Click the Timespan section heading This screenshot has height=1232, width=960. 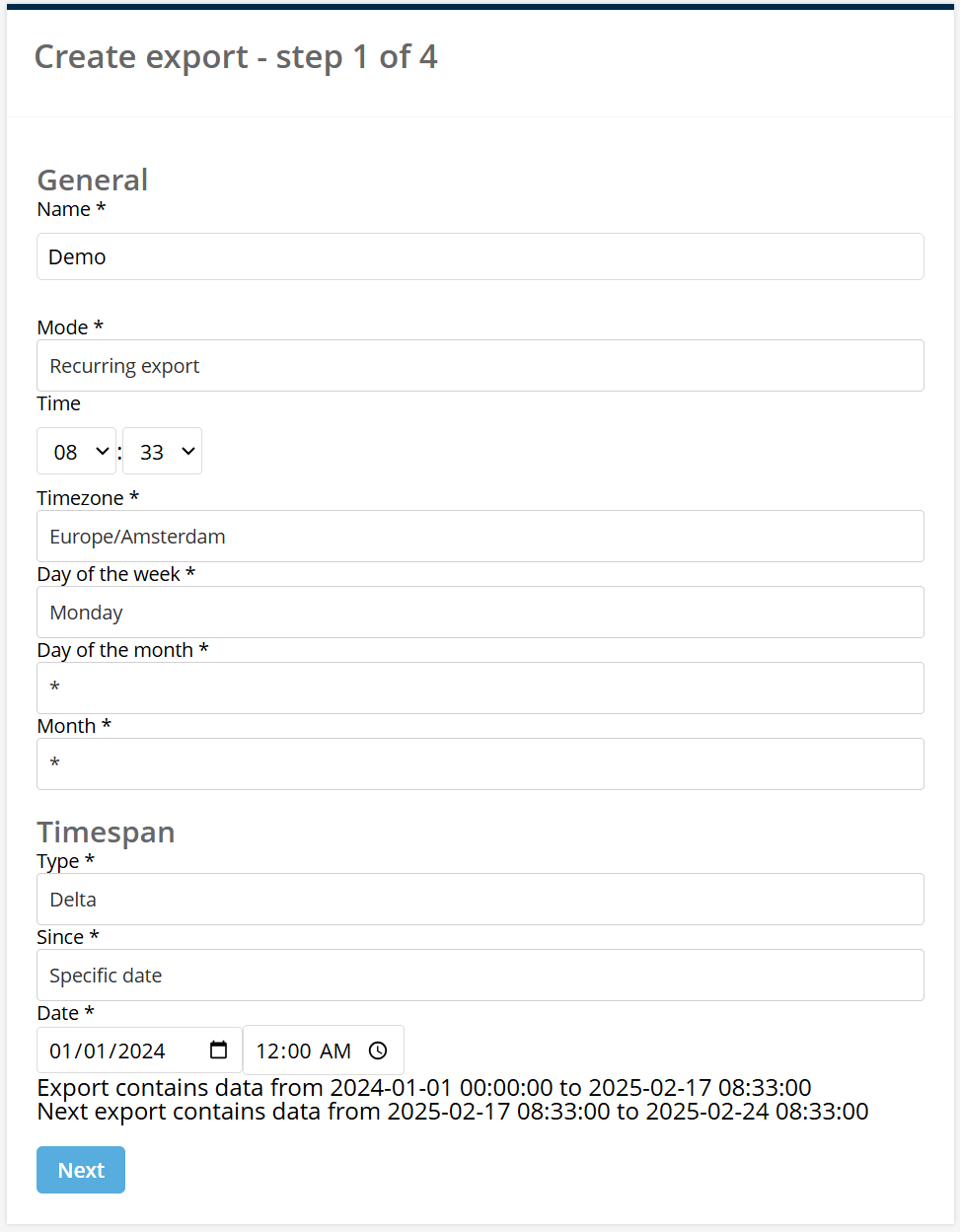coord(106,833)
